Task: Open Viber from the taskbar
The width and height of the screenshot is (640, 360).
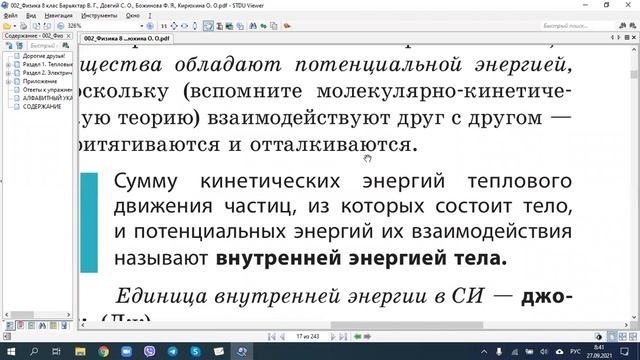Action: point(149,351)
